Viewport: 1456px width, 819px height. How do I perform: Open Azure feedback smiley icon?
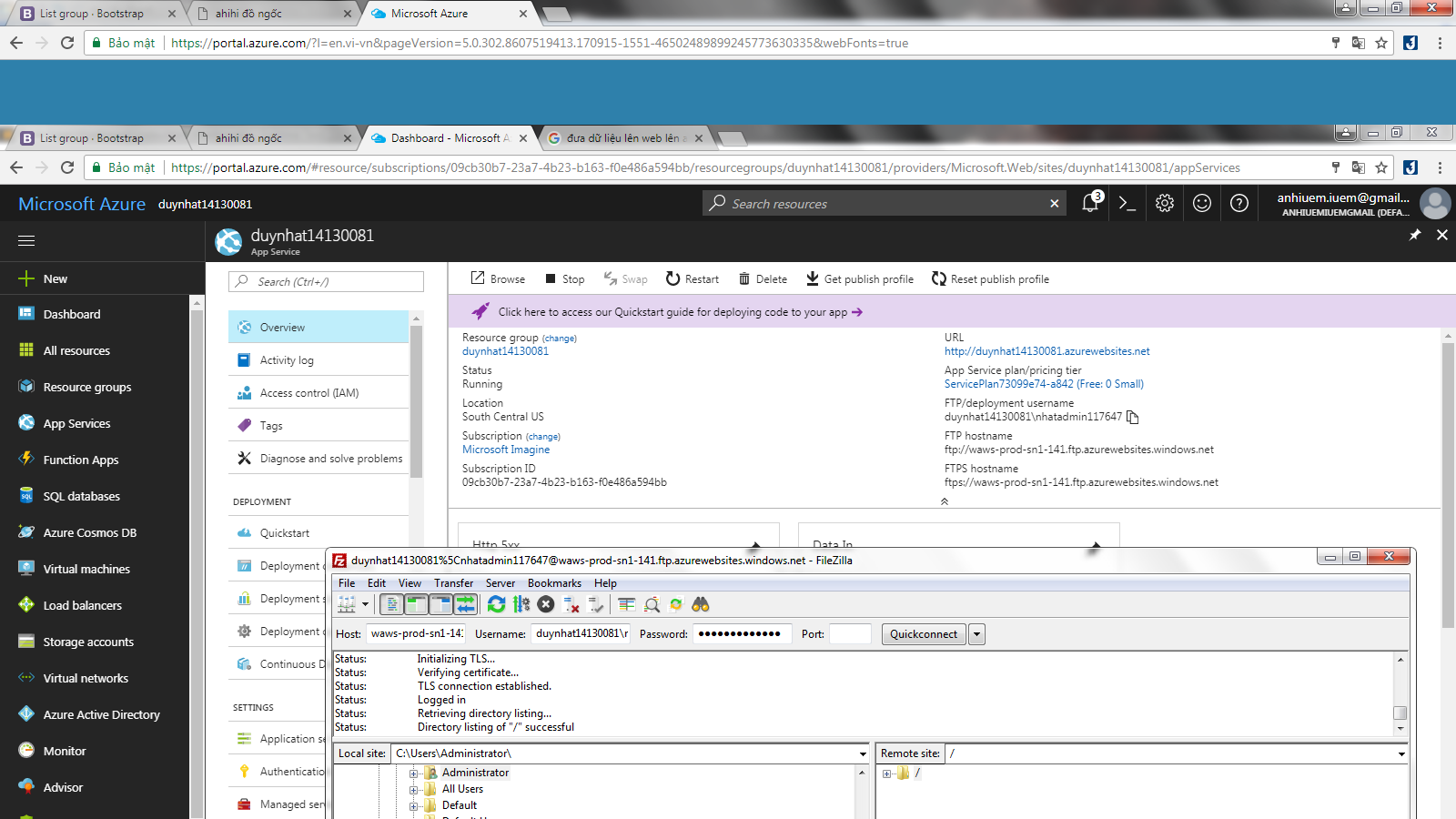1202,203
